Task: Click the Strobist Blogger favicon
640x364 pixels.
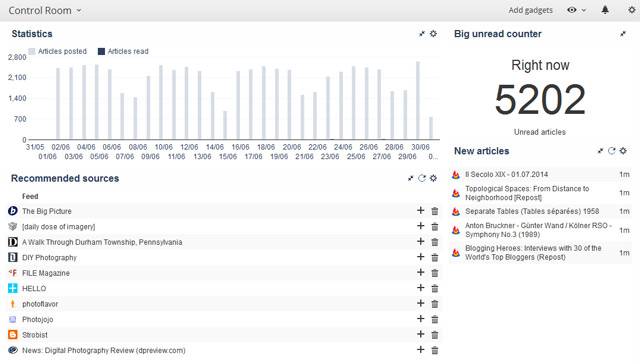Action: coord(13,335)
